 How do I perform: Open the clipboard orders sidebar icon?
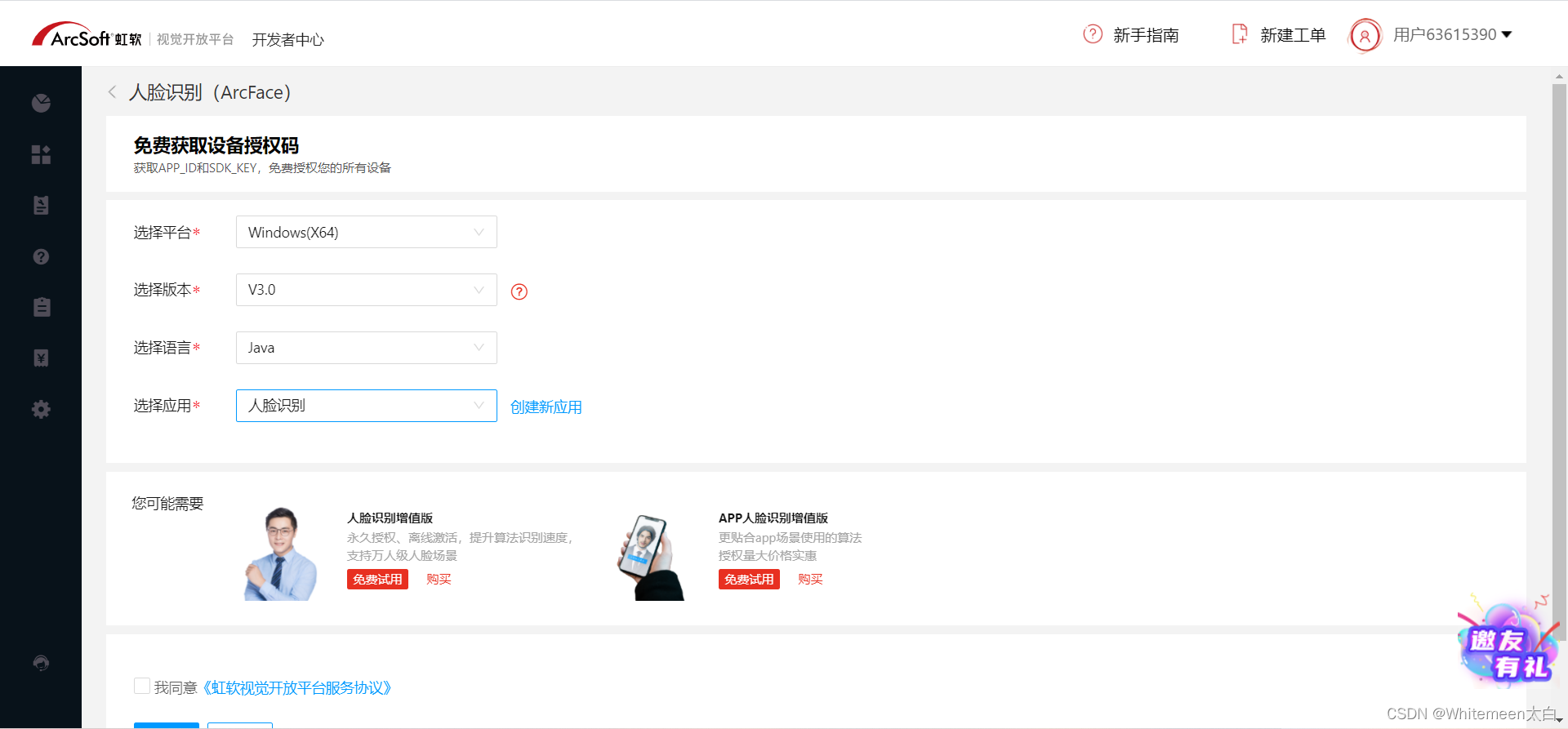[x=41, y=307]
